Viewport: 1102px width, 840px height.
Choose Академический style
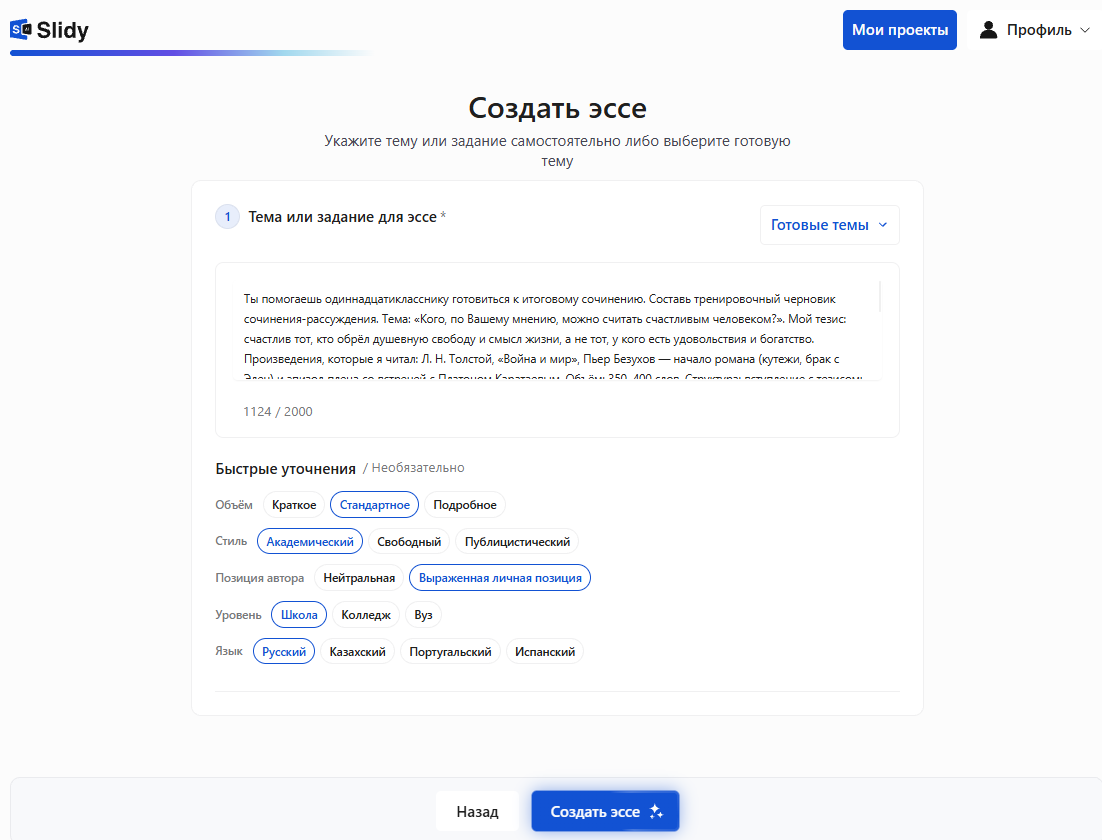(x=310, y=541)
